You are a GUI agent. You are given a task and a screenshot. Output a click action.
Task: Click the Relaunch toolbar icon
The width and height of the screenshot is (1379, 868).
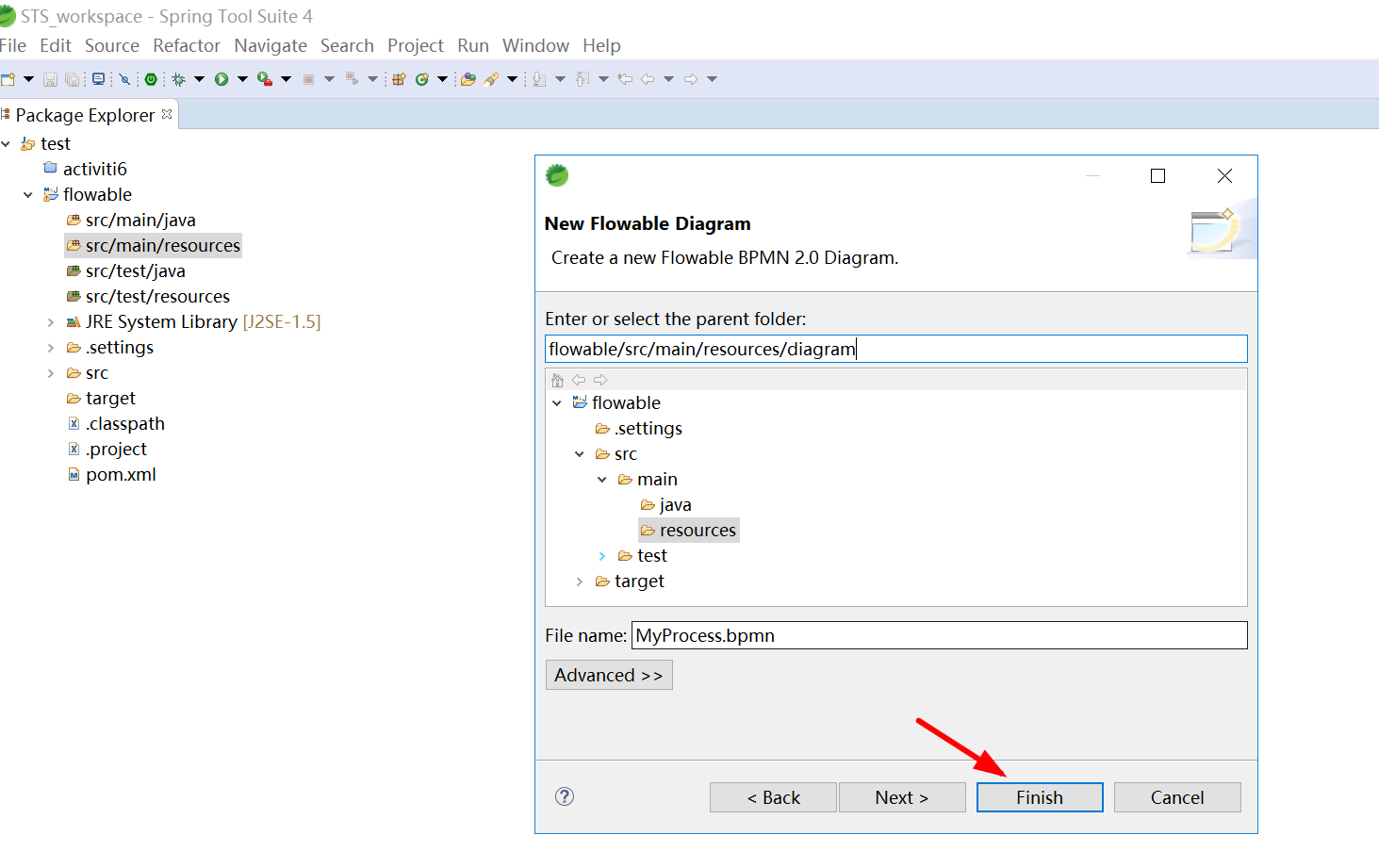pos(352,79)
